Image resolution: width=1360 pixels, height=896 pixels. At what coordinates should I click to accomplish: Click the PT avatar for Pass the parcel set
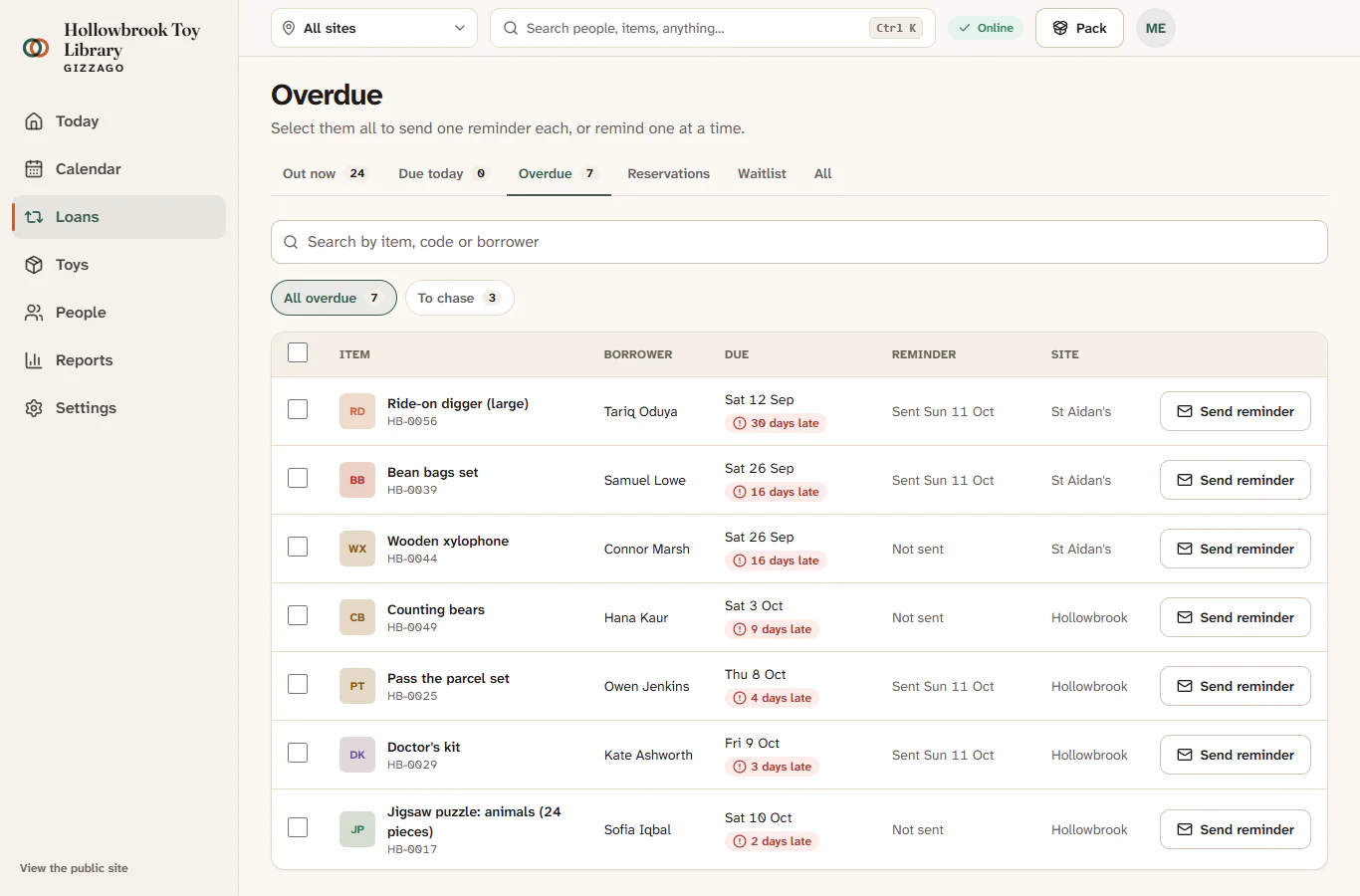click(x=357, y=686)
